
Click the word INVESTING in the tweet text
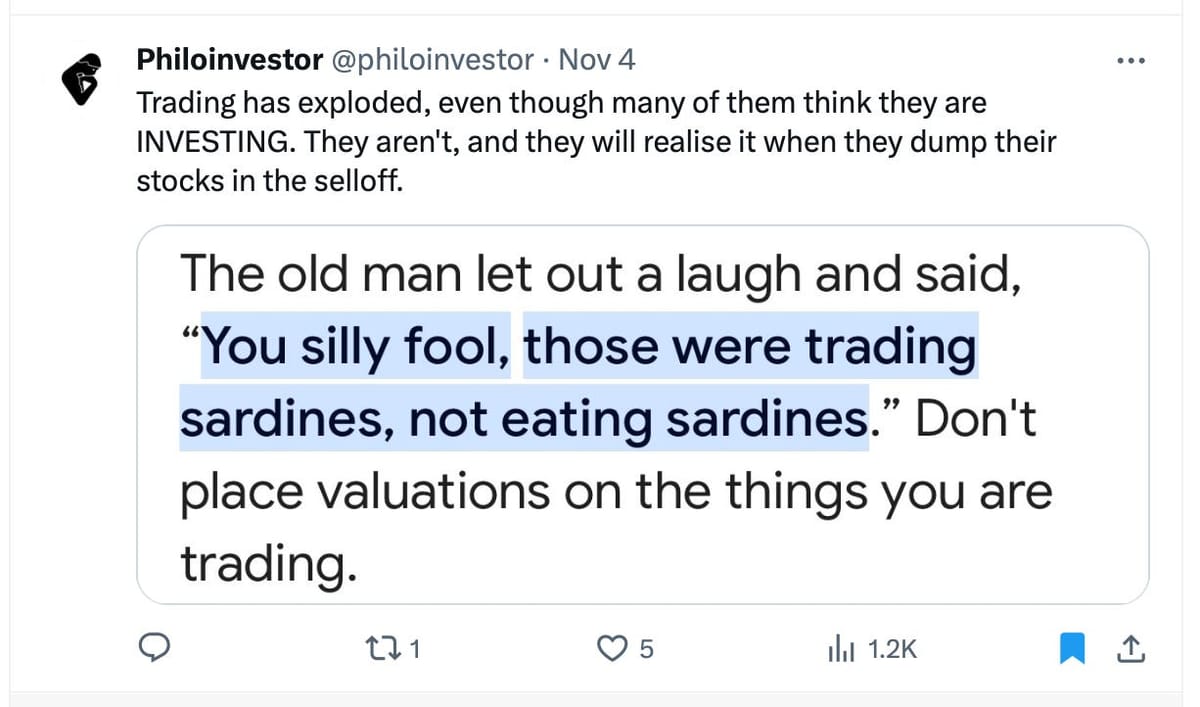click(x=214, y=141)
